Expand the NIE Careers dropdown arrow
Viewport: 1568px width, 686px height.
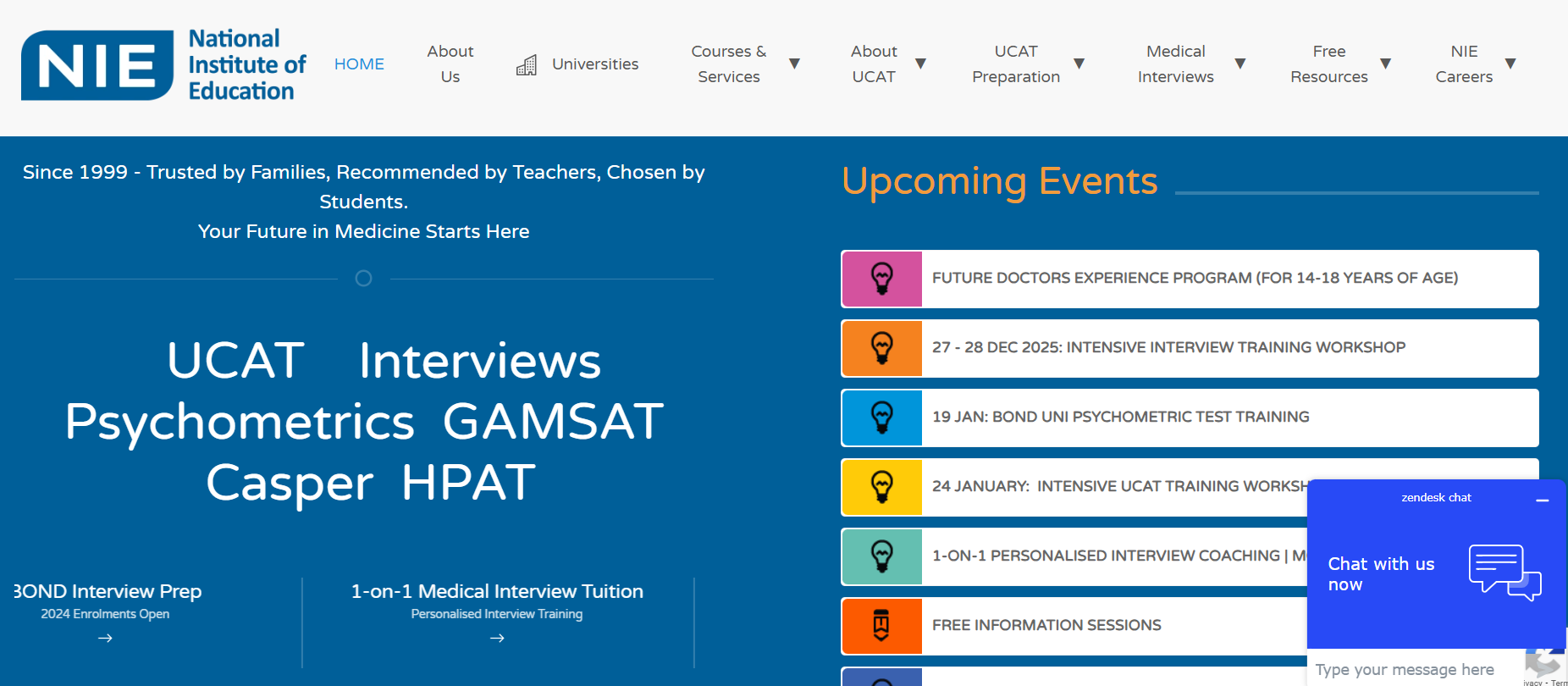pos(1510,64)
